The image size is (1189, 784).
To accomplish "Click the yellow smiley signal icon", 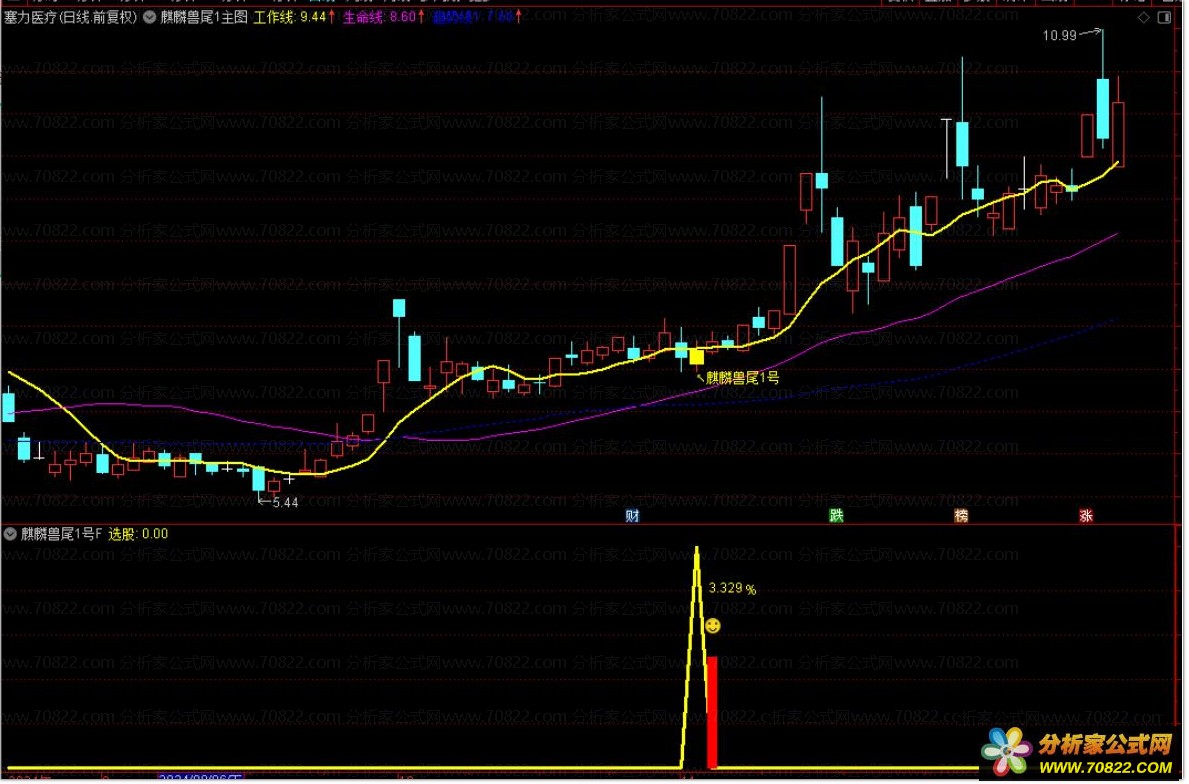I will (714, 628).
